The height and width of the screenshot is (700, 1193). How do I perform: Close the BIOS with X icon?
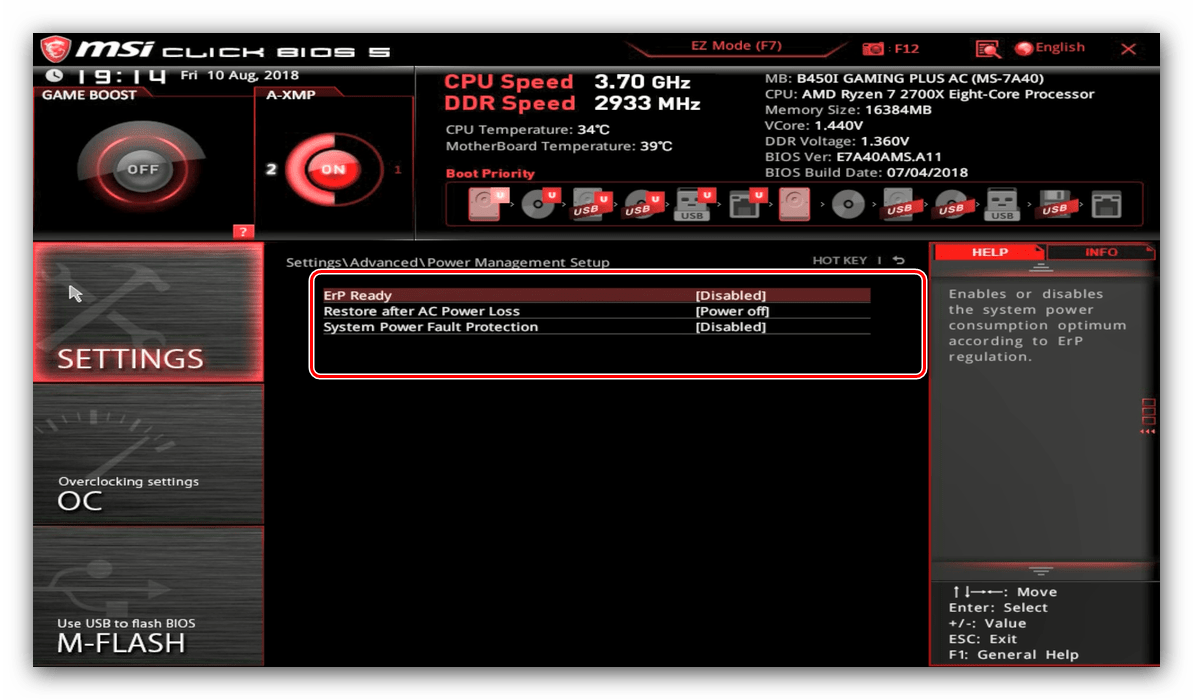[x=1128, y=49]
